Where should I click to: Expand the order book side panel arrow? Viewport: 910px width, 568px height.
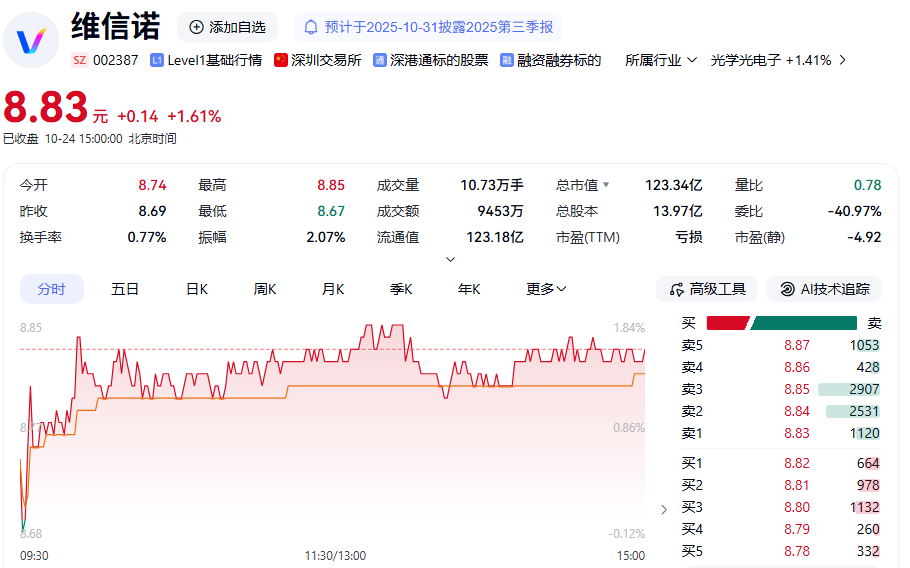[665, 509]
